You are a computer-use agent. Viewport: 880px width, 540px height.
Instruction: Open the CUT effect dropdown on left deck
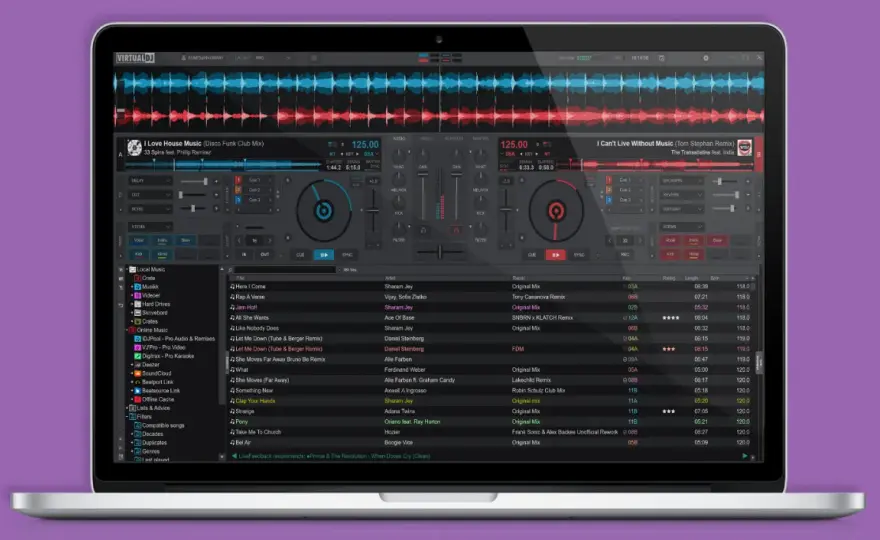click(x=150, y=195)
